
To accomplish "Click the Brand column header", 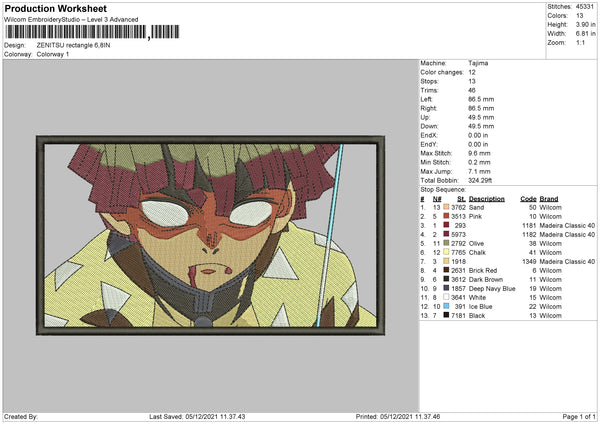I will point(549,199).
